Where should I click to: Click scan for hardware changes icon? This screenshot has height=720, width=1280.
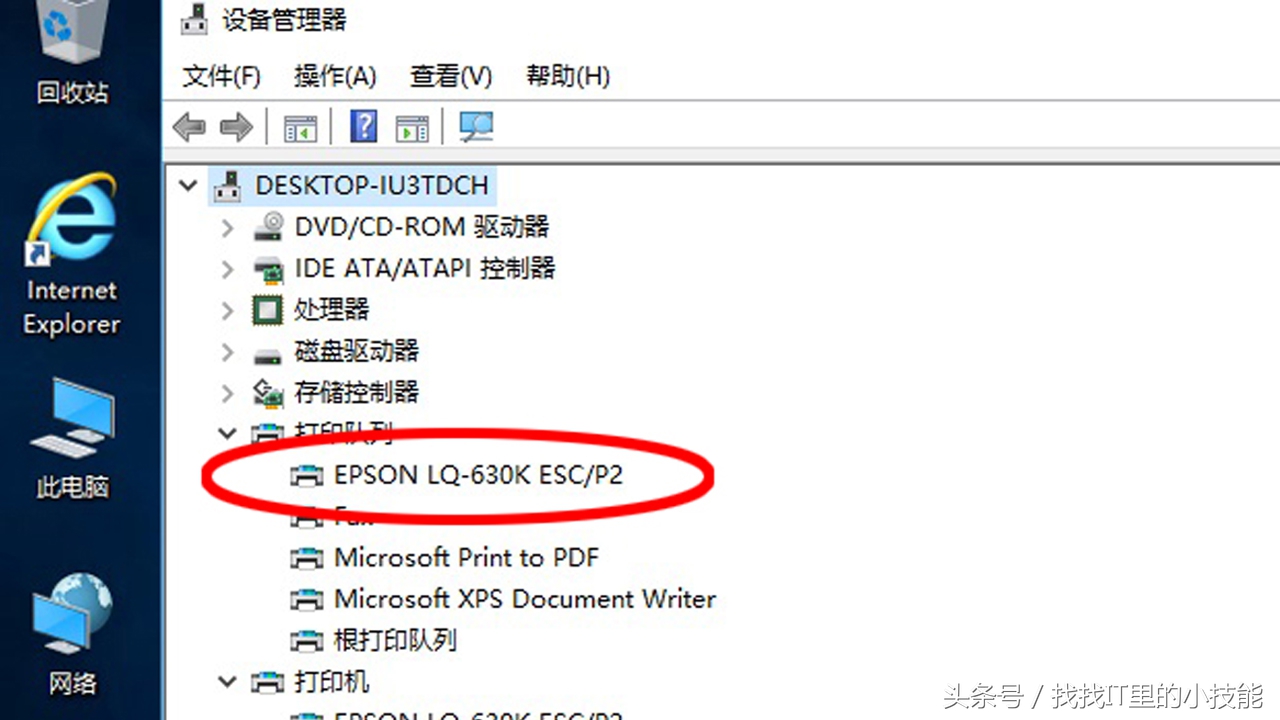[x=476, y=126]
